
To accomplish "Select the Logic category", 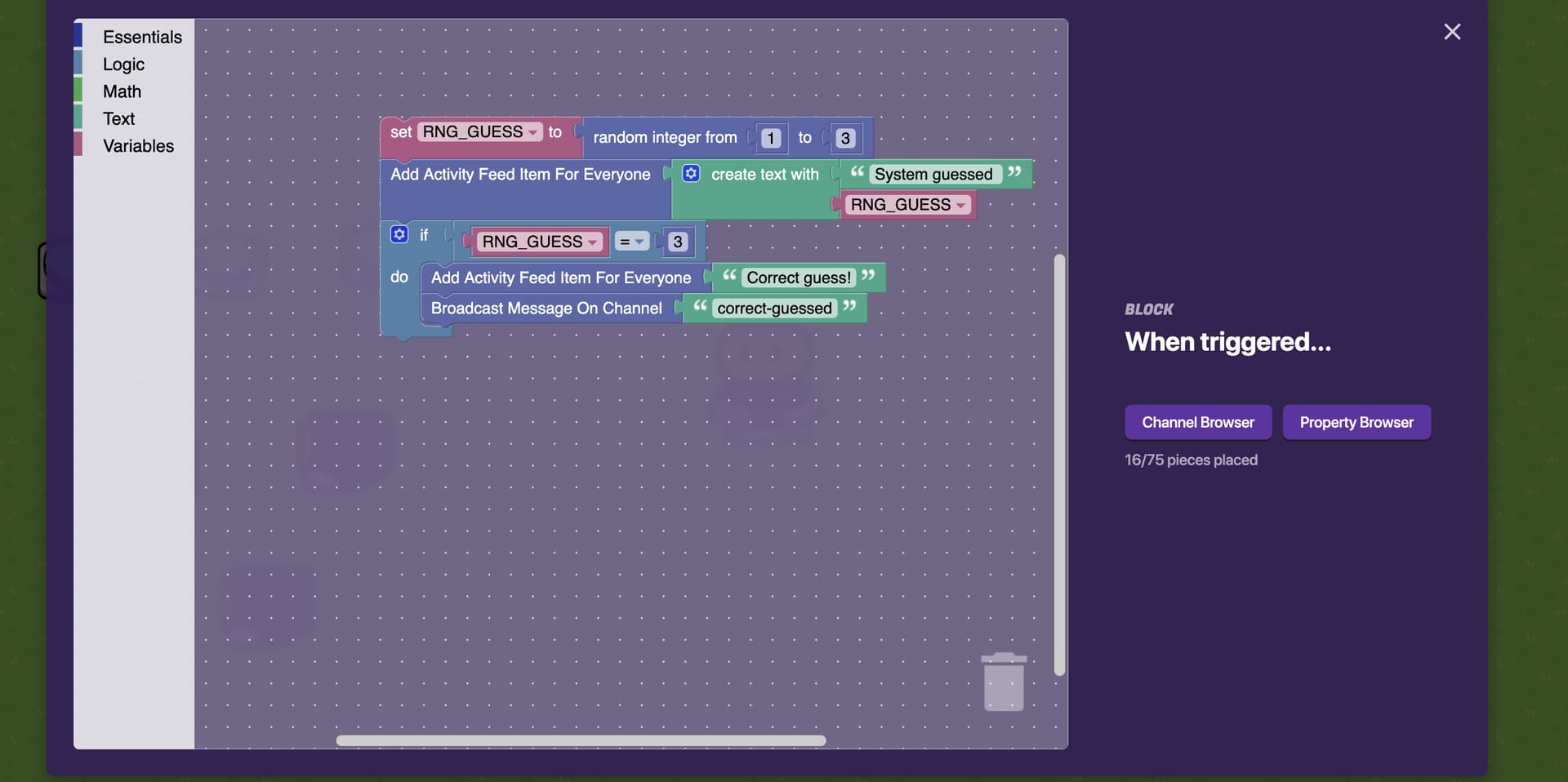I will [x=123, y=64].
